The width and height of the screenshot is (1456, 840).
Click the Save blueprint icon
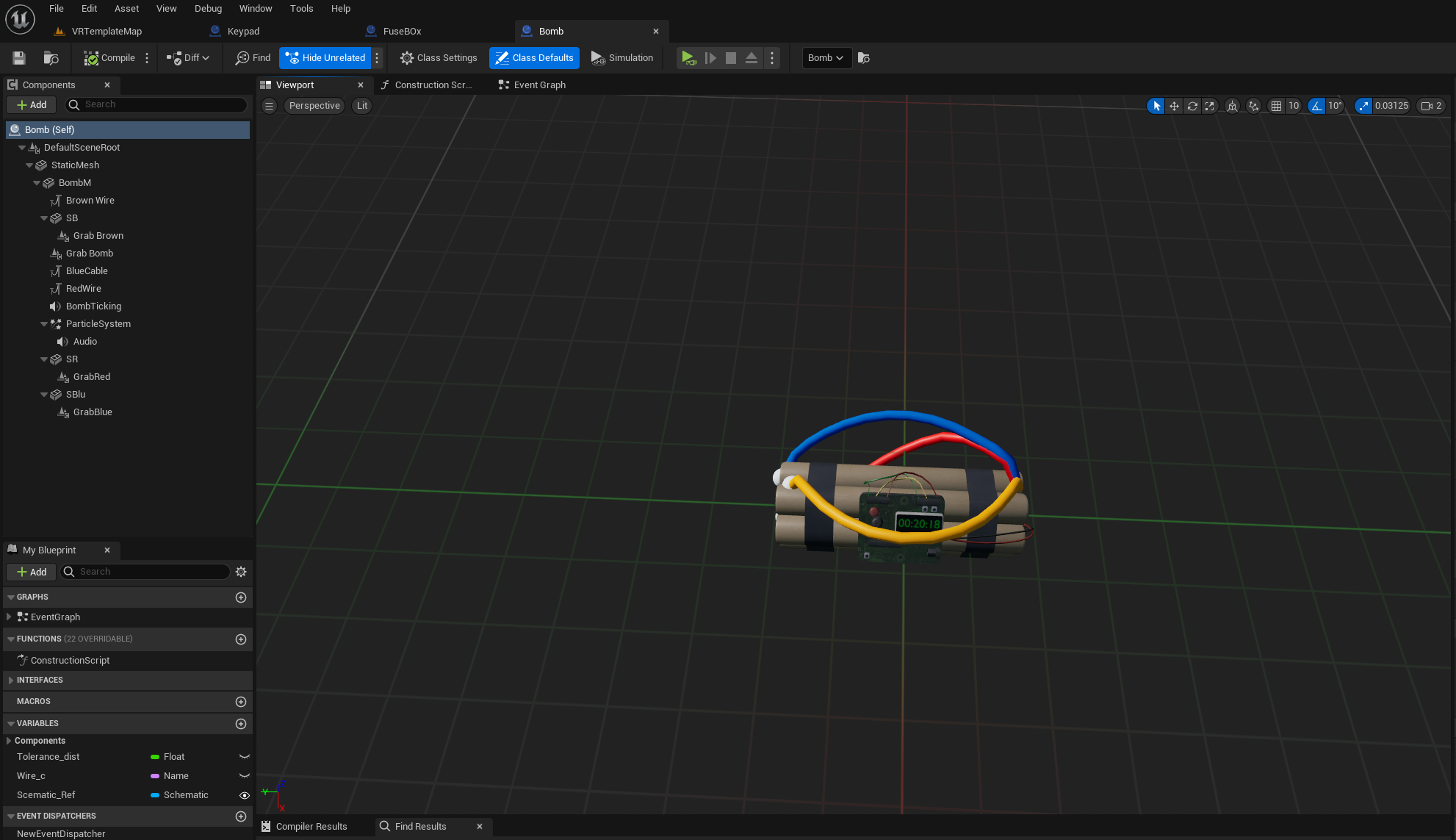pos(19,58)
